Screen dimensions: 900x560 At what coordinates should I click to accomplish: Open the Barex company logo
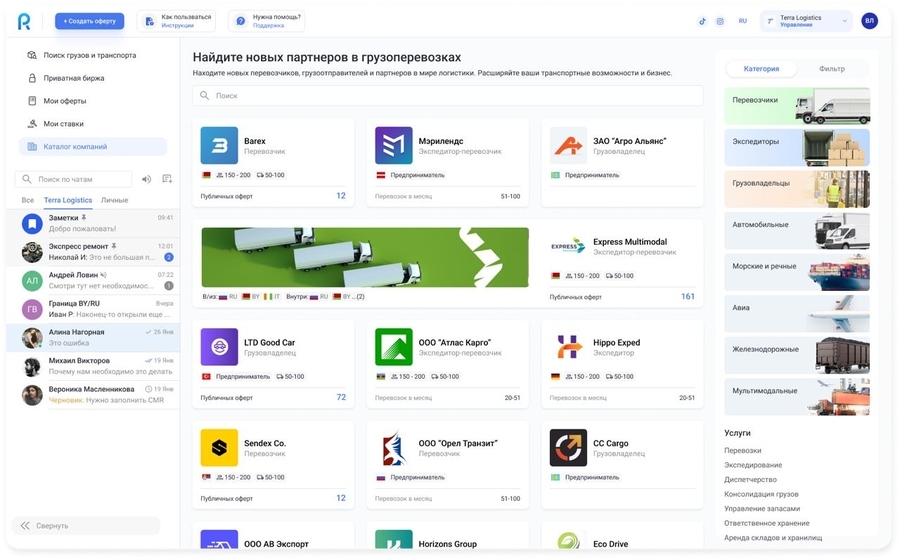[219, 146]
